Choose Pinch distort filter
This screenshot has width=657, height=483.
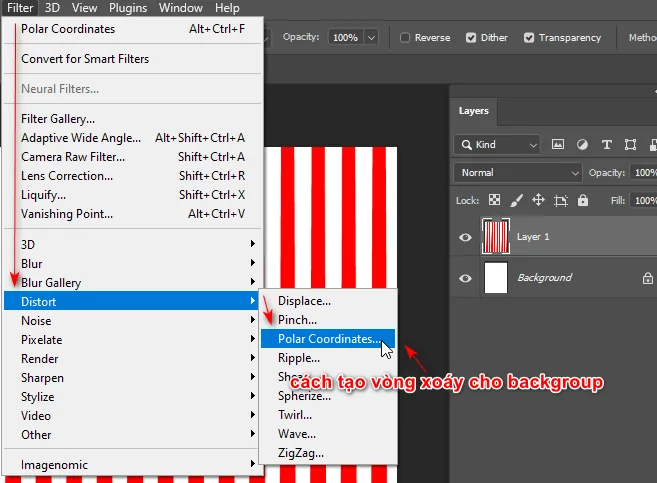(328, 320)
